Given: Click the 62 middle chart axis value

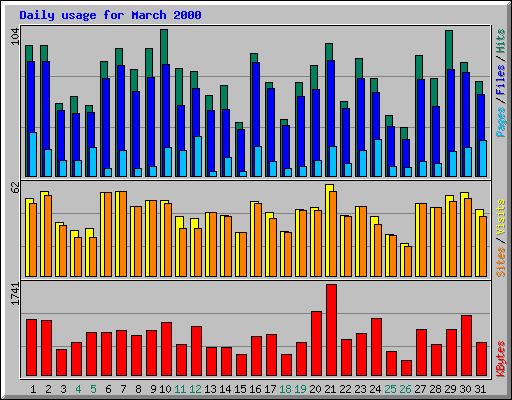Looking at the screenshot, I should click(15, 188).
